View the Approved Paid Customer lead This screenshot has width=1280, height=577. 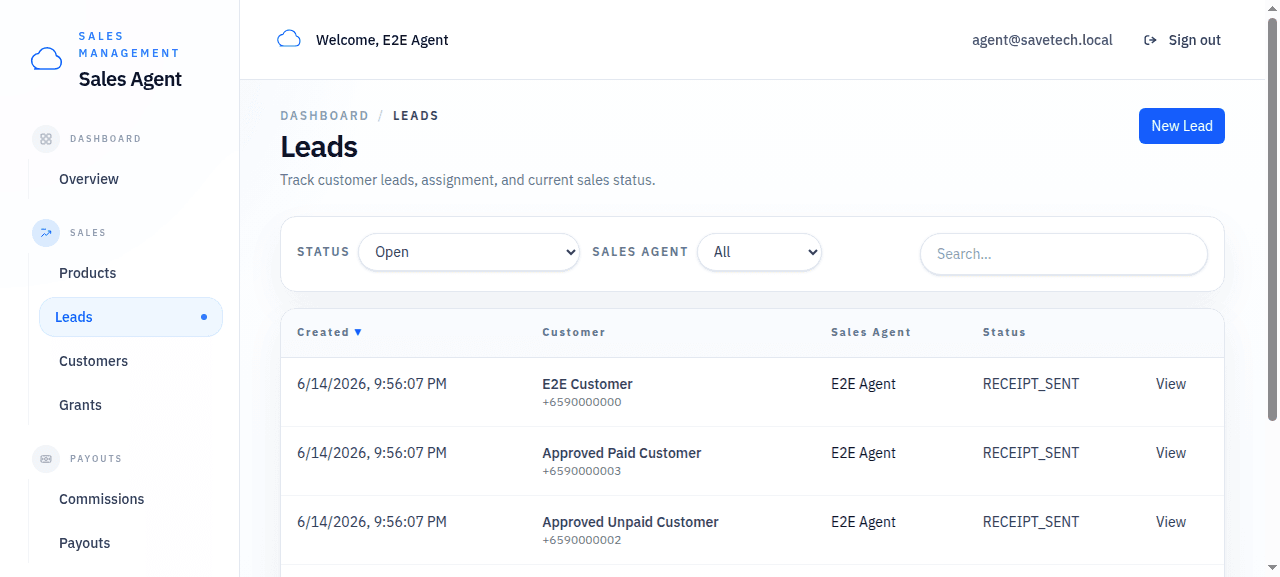pos(1171,453)
